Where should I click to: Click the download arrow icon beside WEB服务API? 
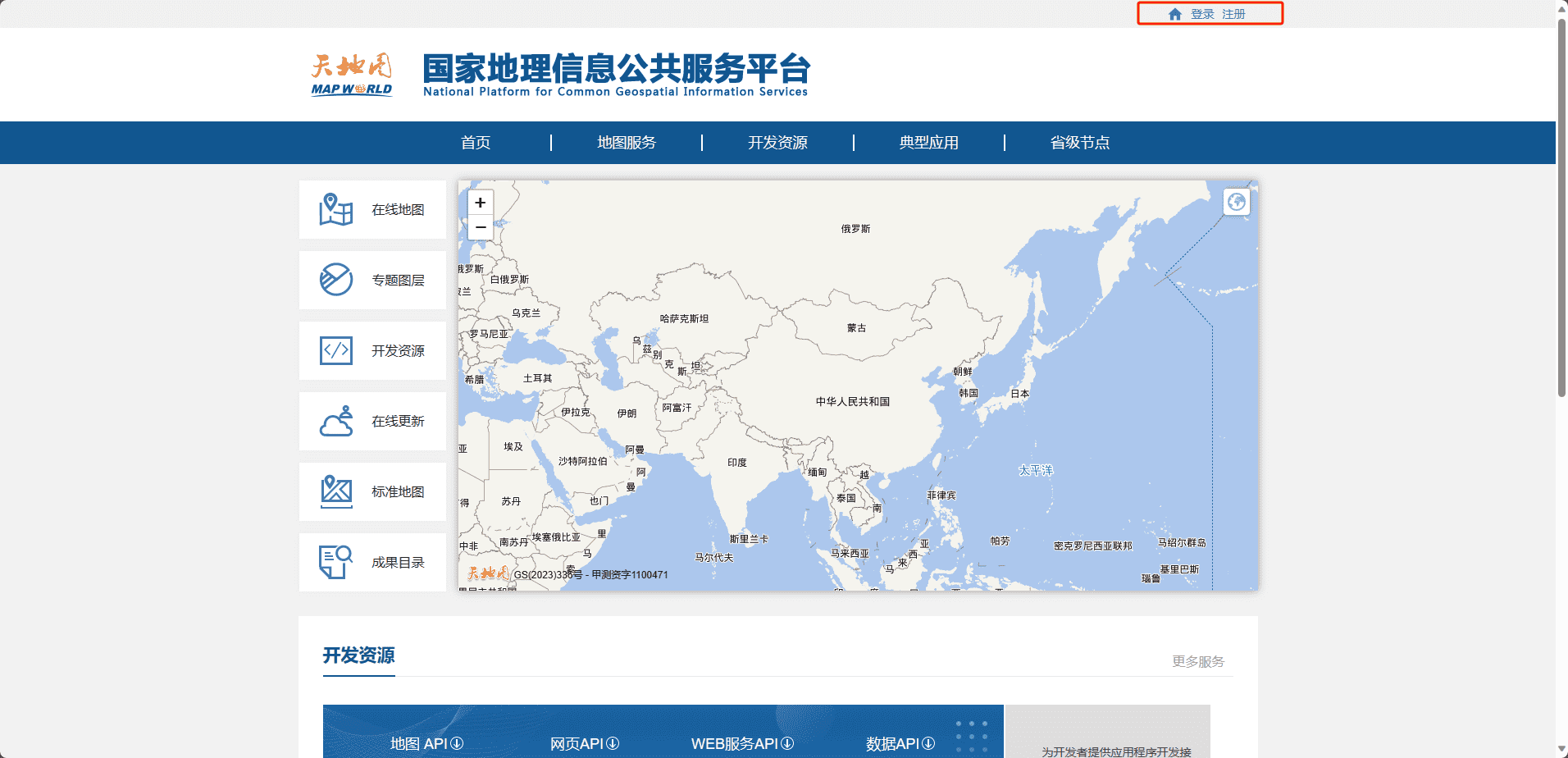coord(787,743)
